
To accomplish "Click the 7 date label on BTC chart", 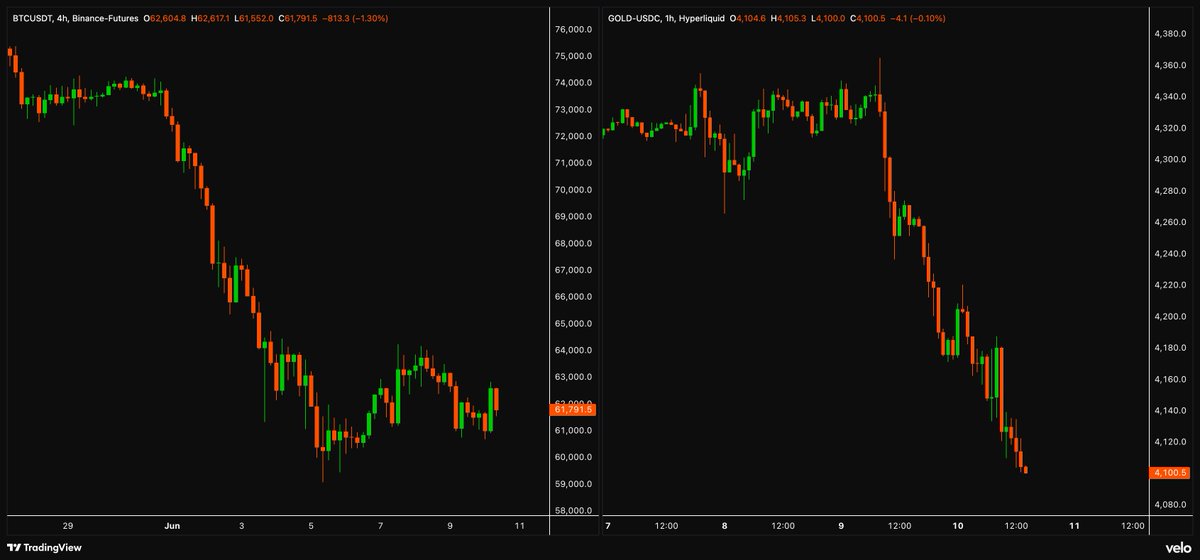I will [x=381, y=525].
